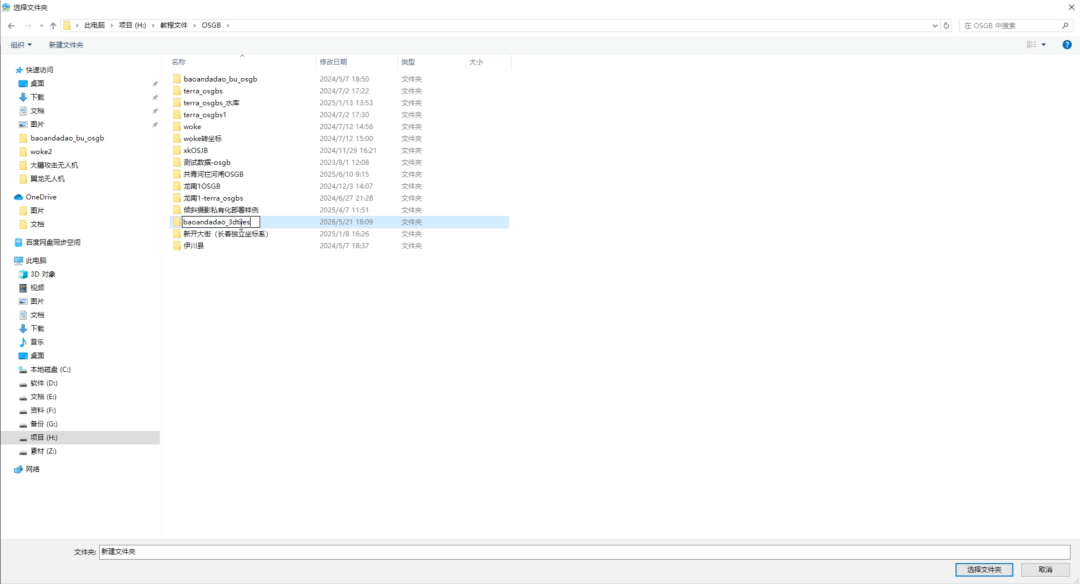The width and height of the screenshot is (1080, 584).
Task: Select drive 本地磁盘 (C:)
Action: [50, 369]
